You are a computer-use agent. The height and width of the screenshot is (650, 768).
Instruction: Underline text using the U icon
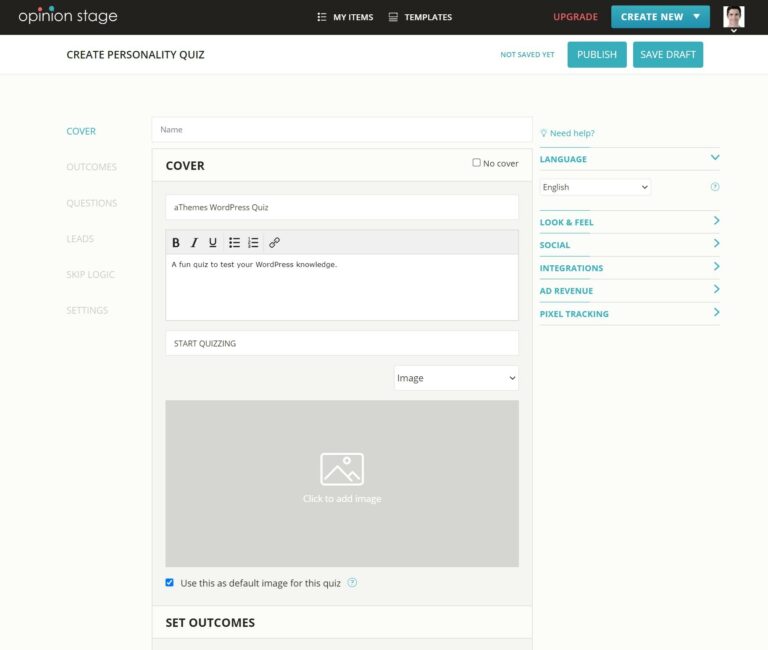click(x=213, y=242)
